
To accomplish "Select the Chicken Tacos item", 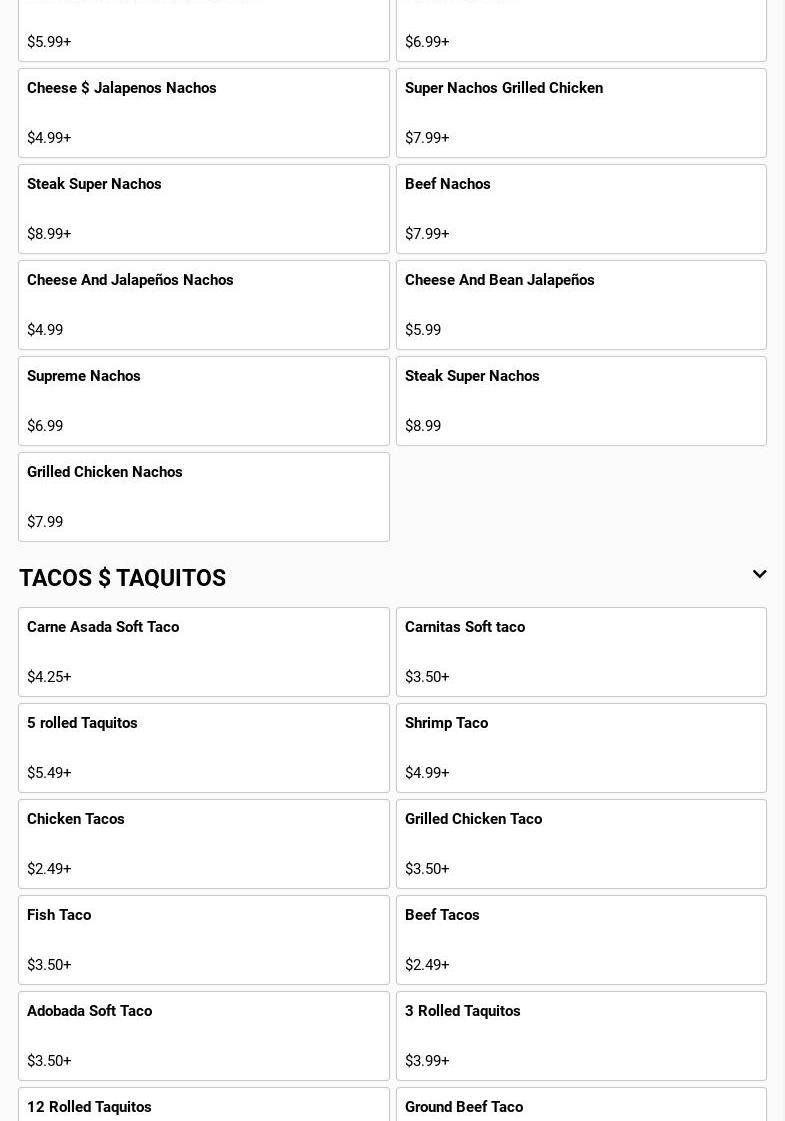I will click(x=203, y=844).
